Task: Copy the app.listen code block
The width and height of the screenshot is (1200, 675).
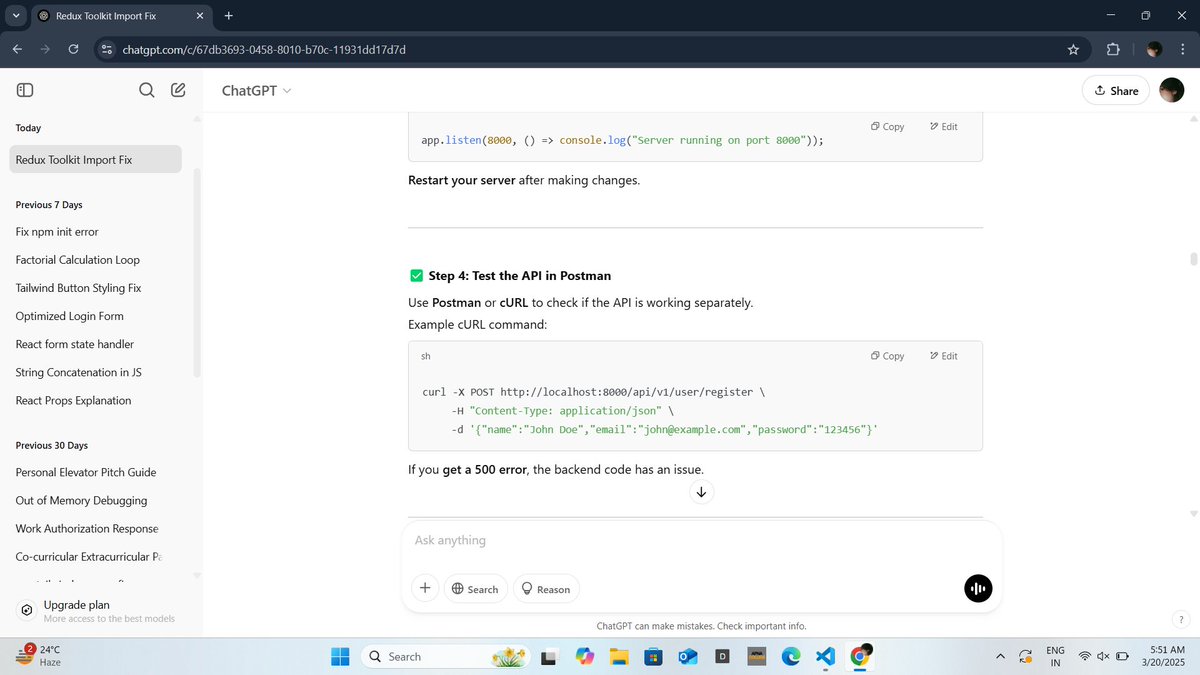Action: coord(887,127)
